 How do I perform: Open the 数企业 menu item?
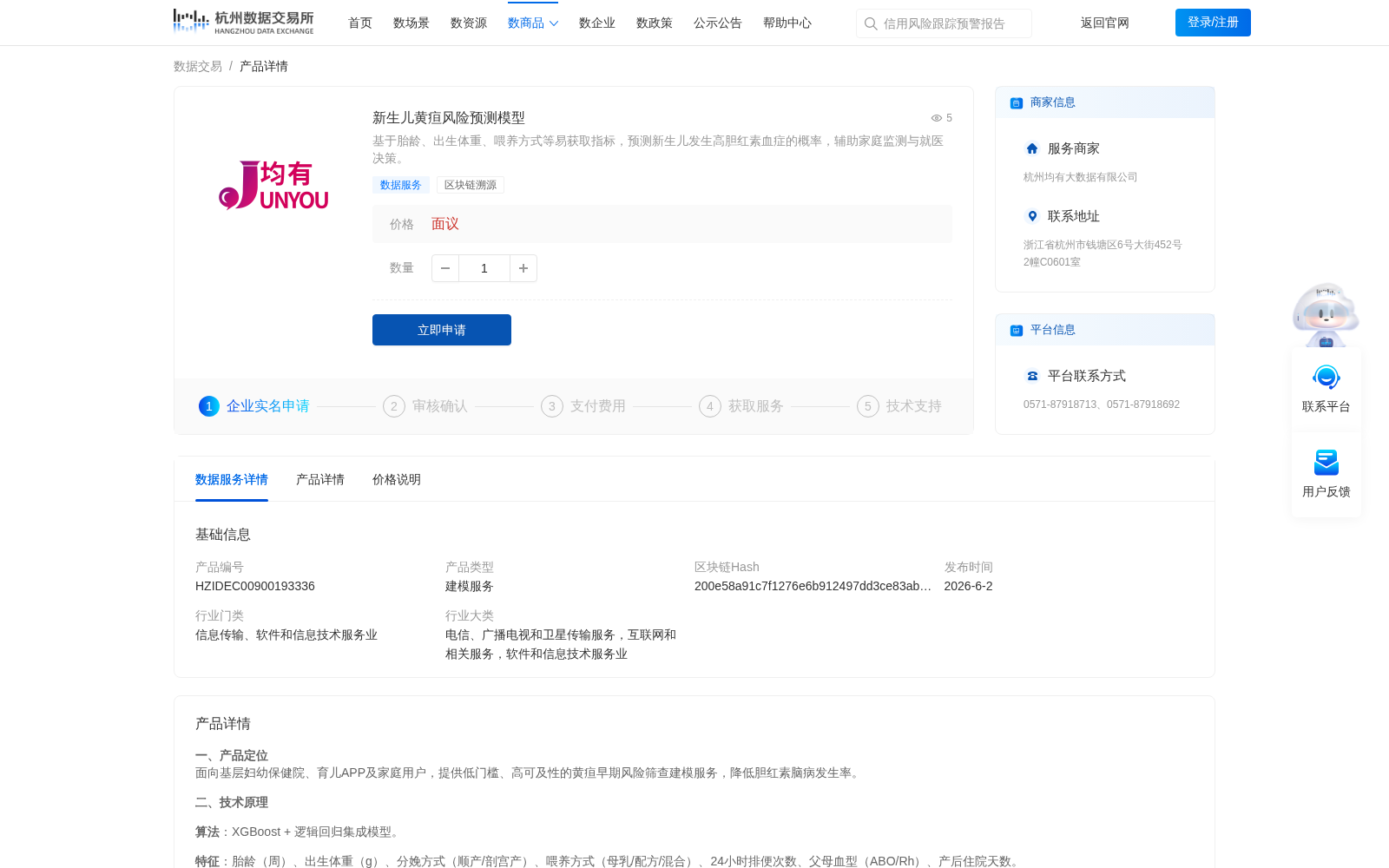pos(597,23)
